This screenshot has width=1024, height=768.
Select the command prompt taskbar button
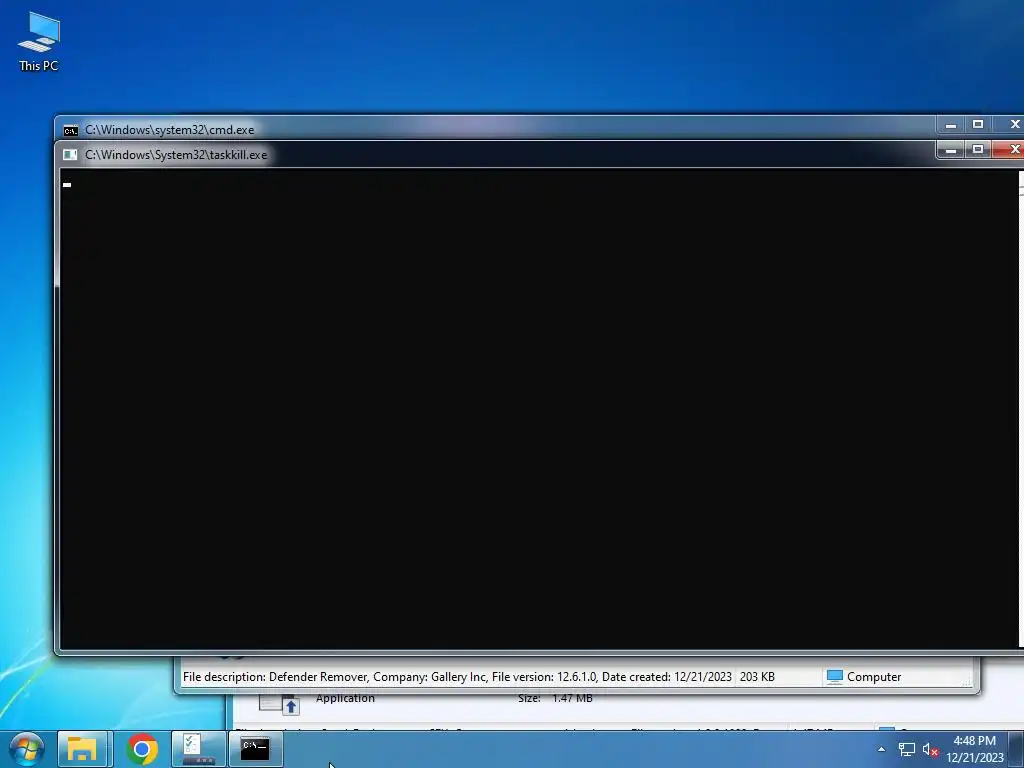click(255, 749)
